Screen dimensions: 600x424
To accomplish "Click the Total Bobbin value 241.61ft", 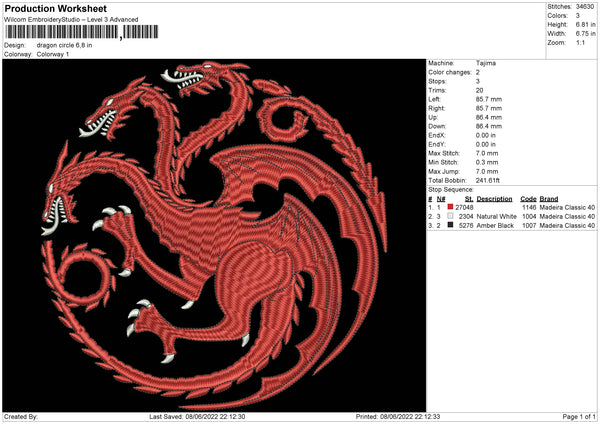I will (x=488, y=180).
